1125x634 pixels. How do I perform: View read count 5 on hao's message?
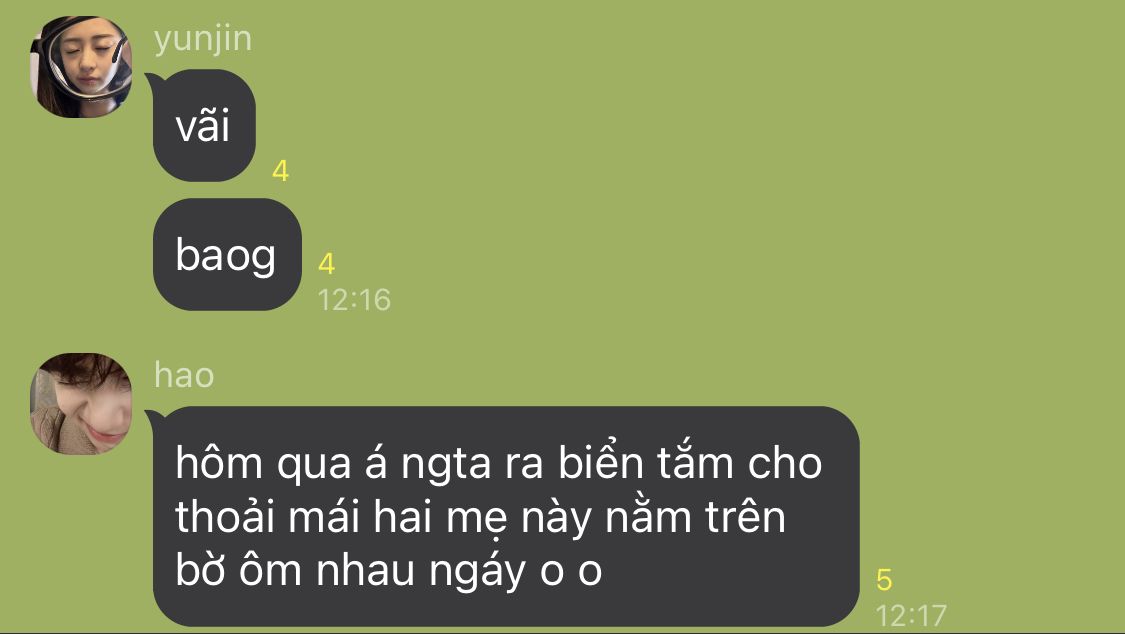coord(884,579)
